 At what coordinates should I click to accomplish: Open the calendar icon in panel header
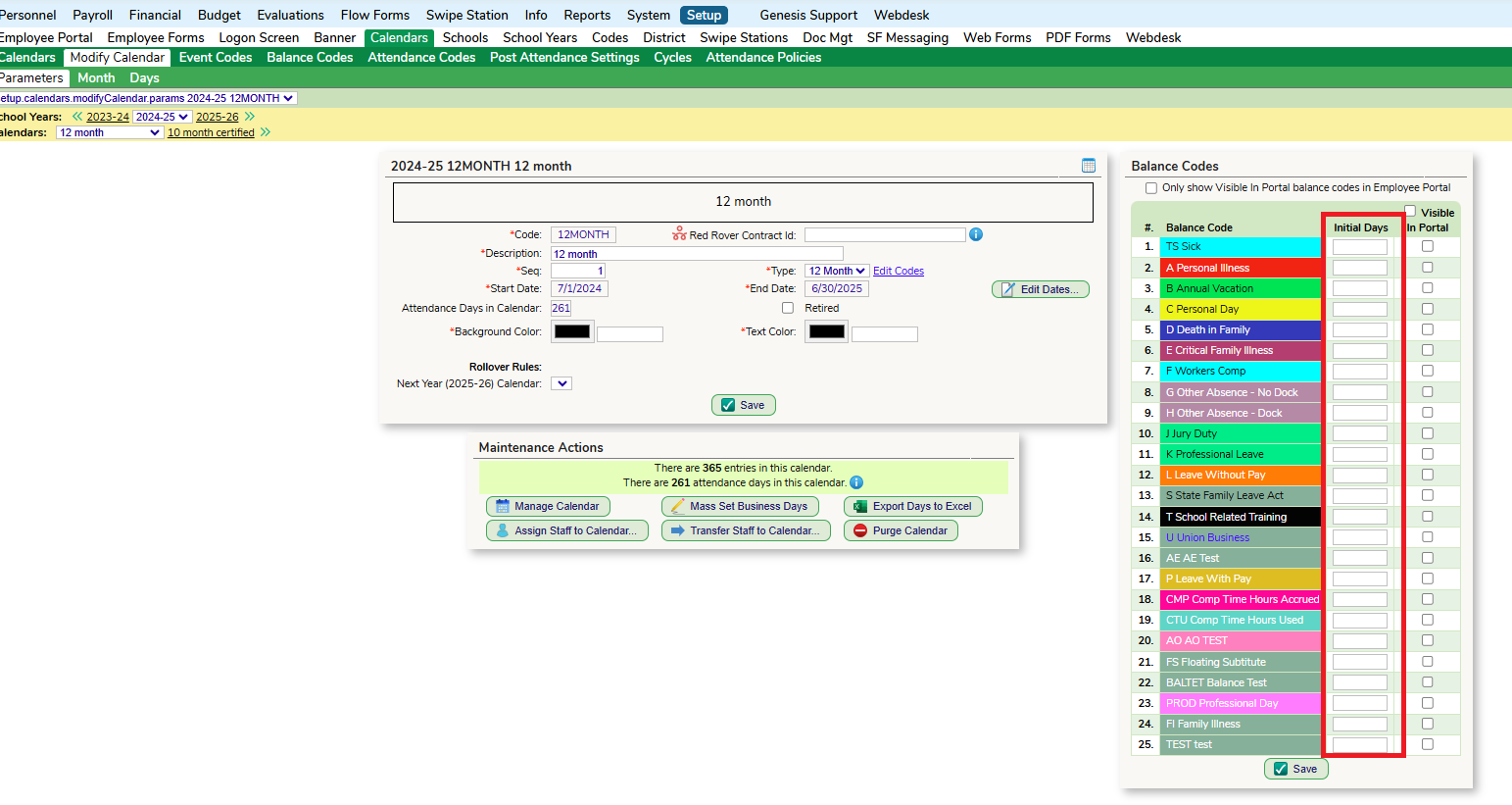pyautogui.click(x=1088, y=166)
